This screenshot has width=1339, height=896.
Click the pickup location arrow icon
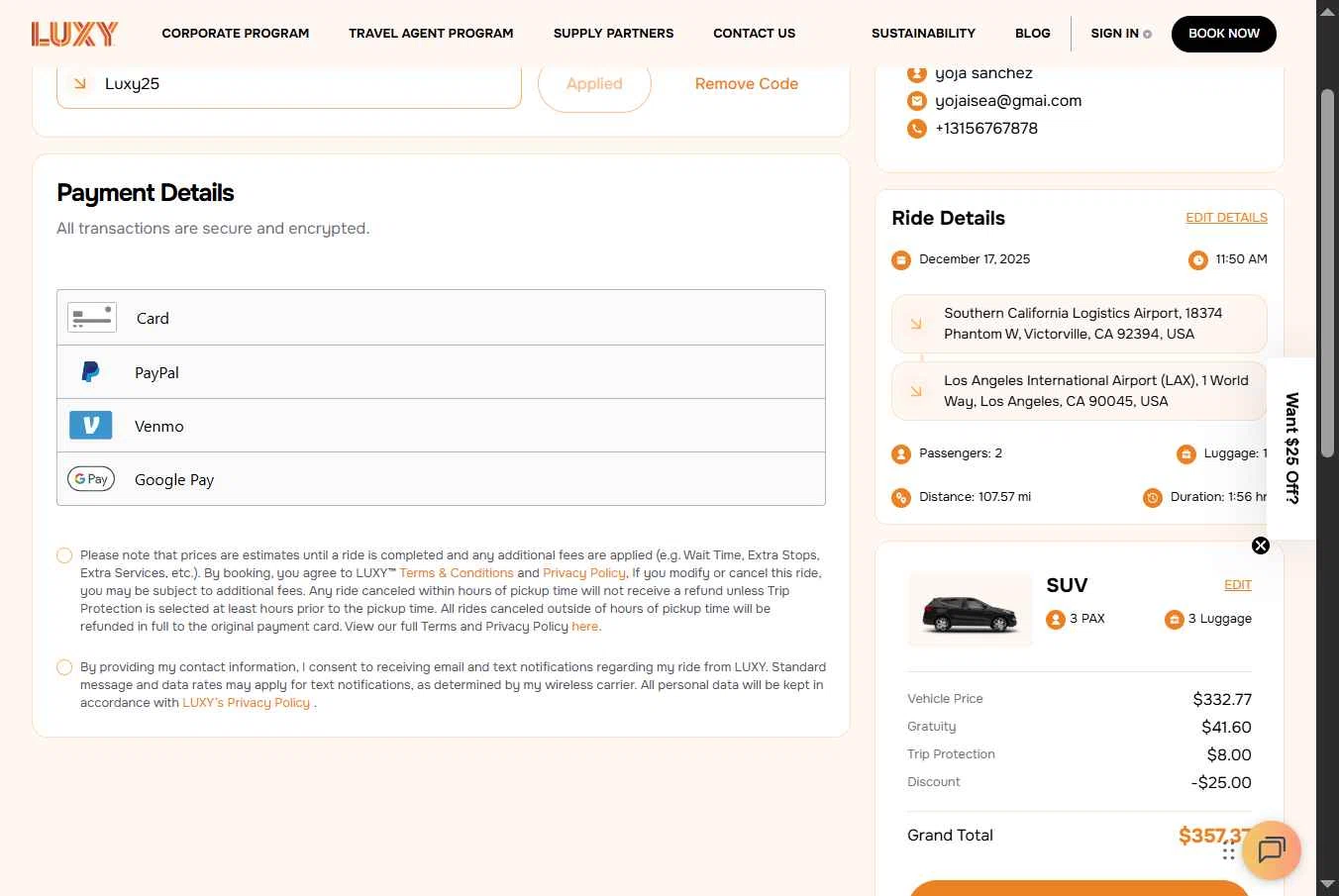(916, 324)
